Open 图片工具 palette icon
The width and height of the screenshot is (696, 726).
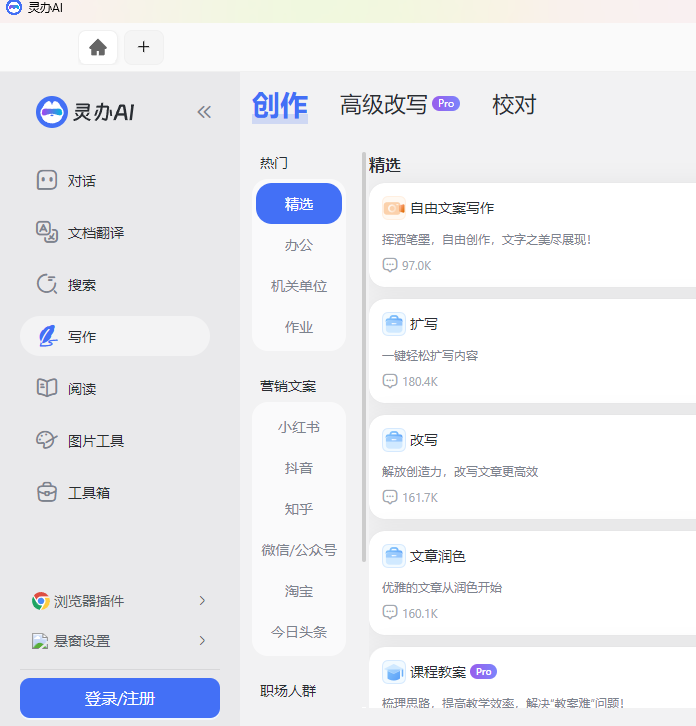[x=47, y=440]
